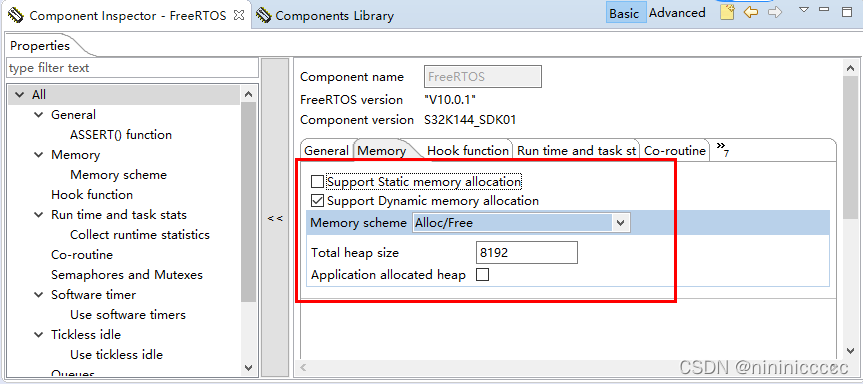Select Hook function in the tree
The image size is (863, 384).
(92, 195)
